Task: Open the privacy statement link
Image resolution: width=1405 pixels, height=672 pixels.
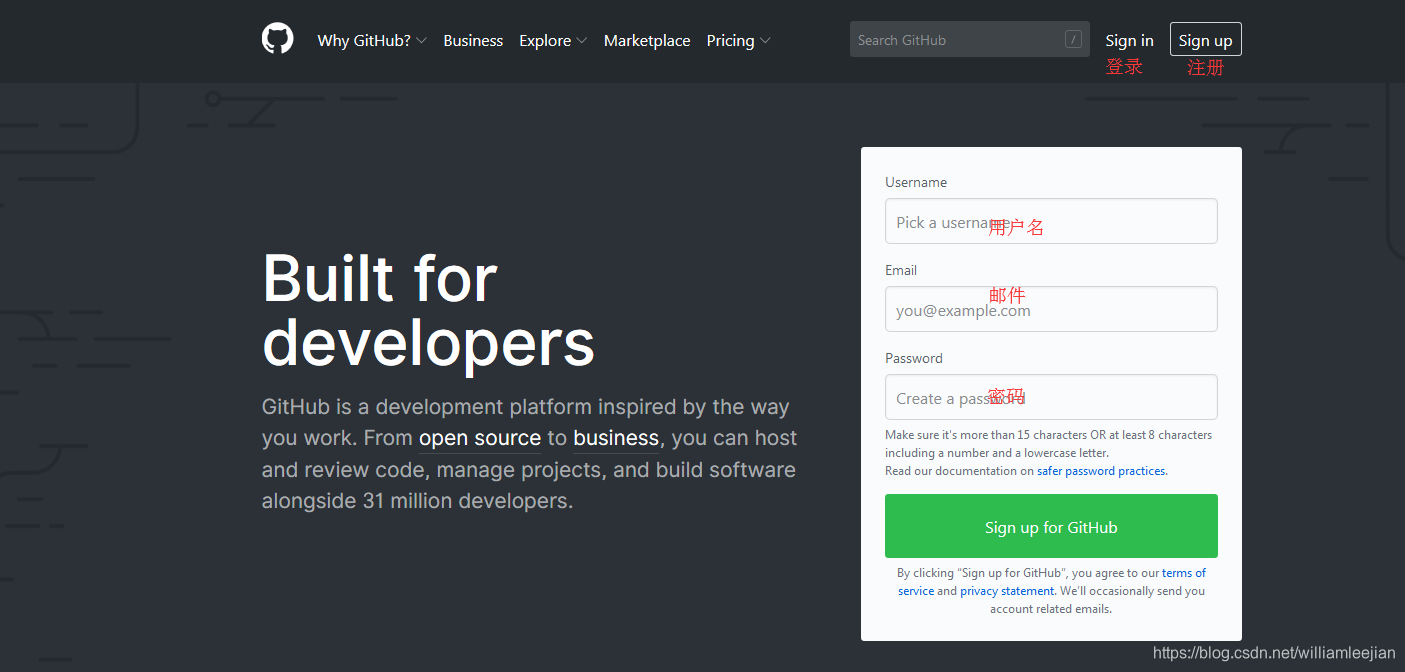Action: pyautogui.click(x=1008, y=591)
